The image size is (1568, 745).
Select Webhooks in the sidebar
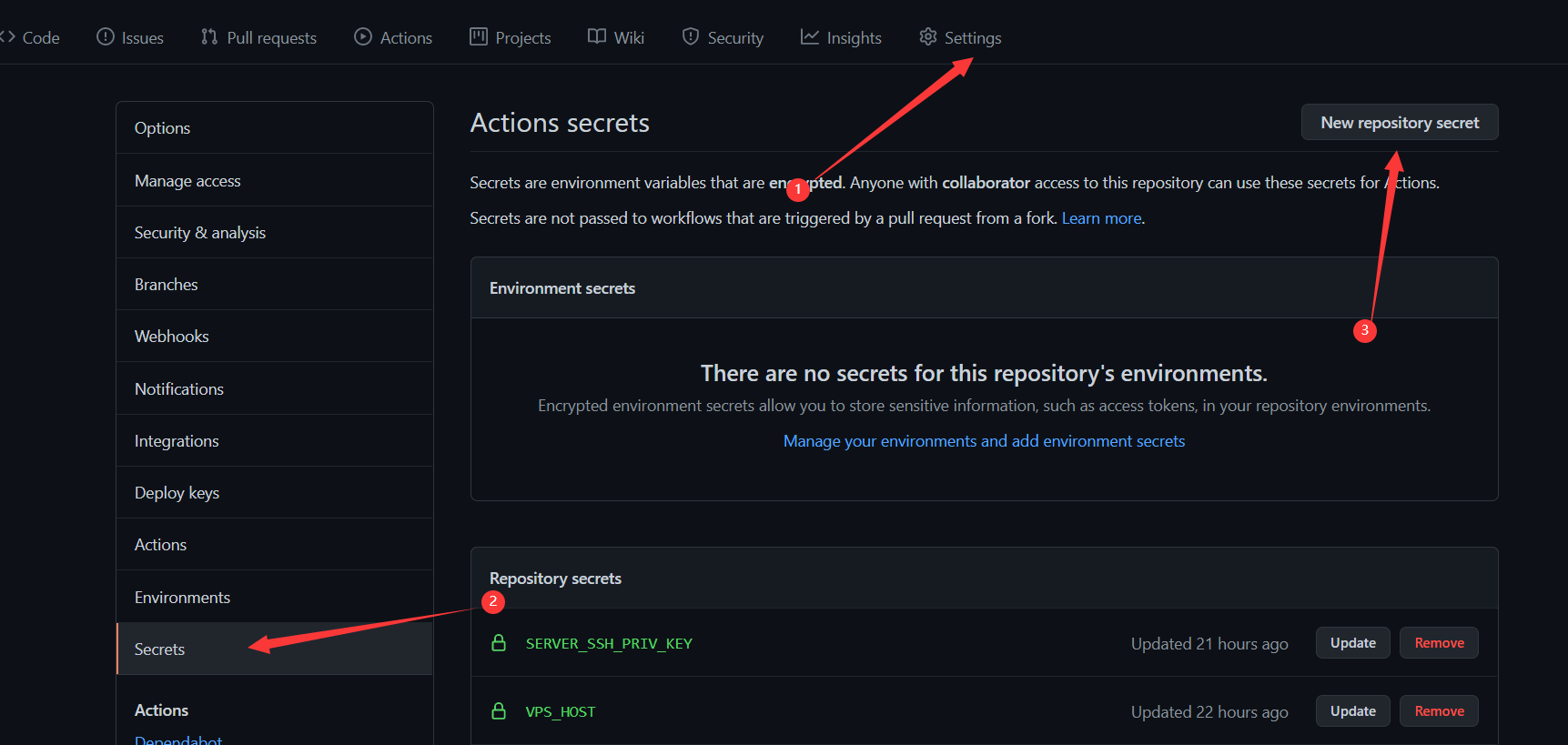point(275,336)
